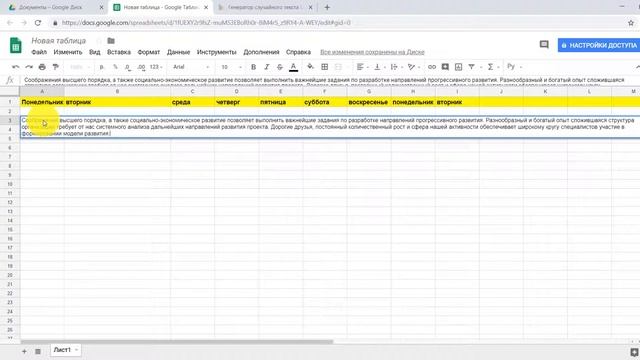Click the НАСТРОЙКИ ДОСТУПА share button

tap(599, 45)
